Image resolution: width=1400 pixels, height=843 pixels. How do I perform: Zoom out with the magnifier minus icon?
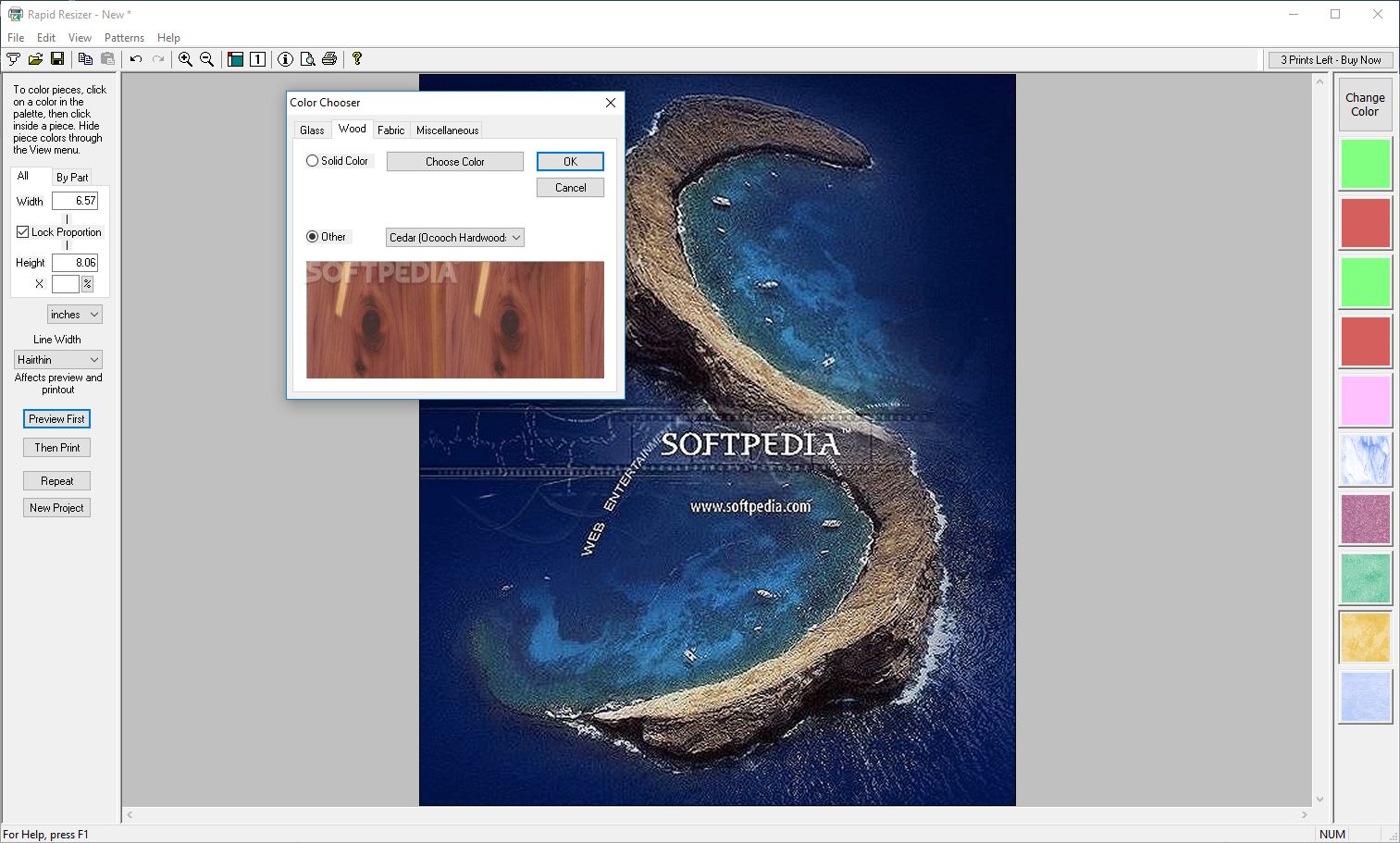(207, 59)
